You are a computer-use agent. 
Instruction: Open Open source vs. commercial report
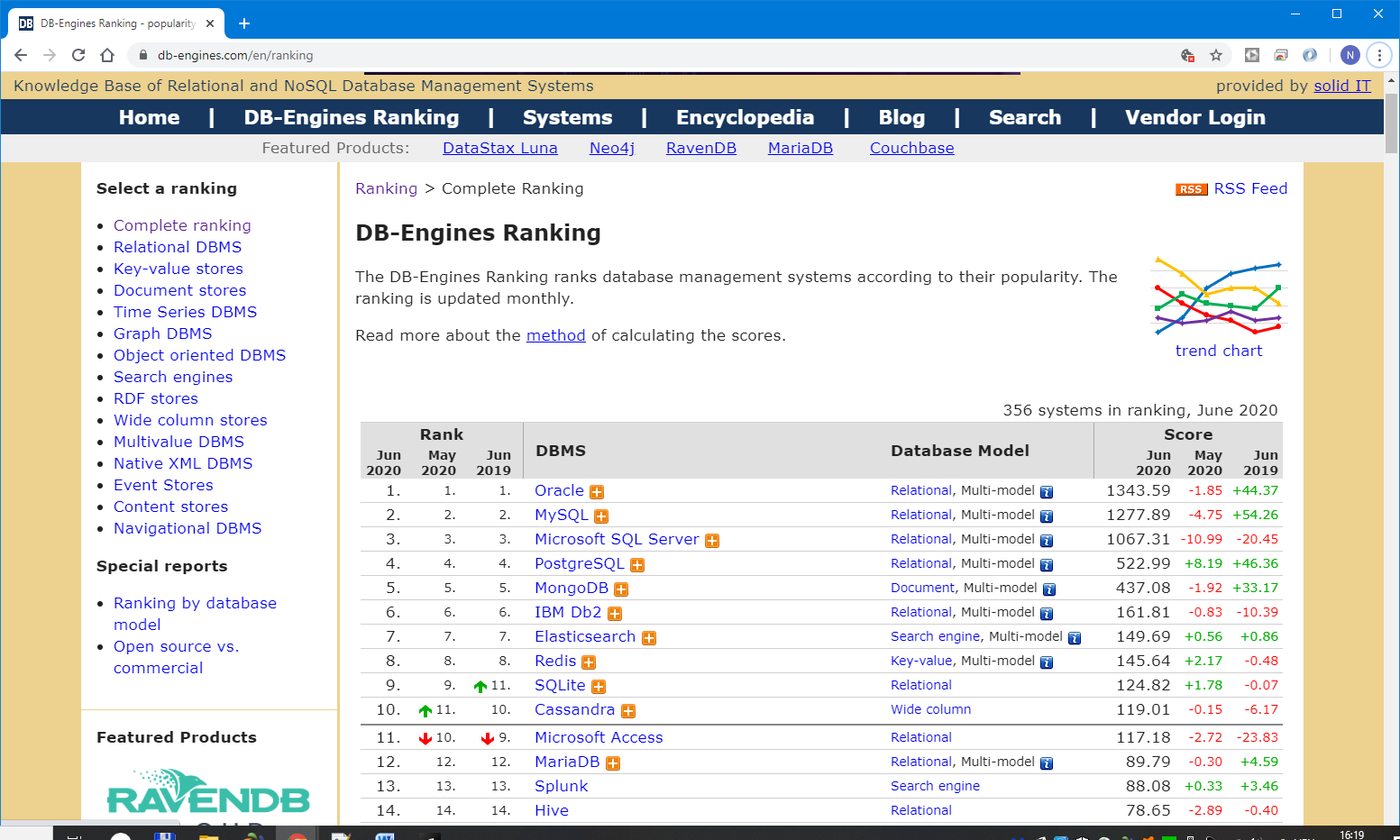[177, 657]
